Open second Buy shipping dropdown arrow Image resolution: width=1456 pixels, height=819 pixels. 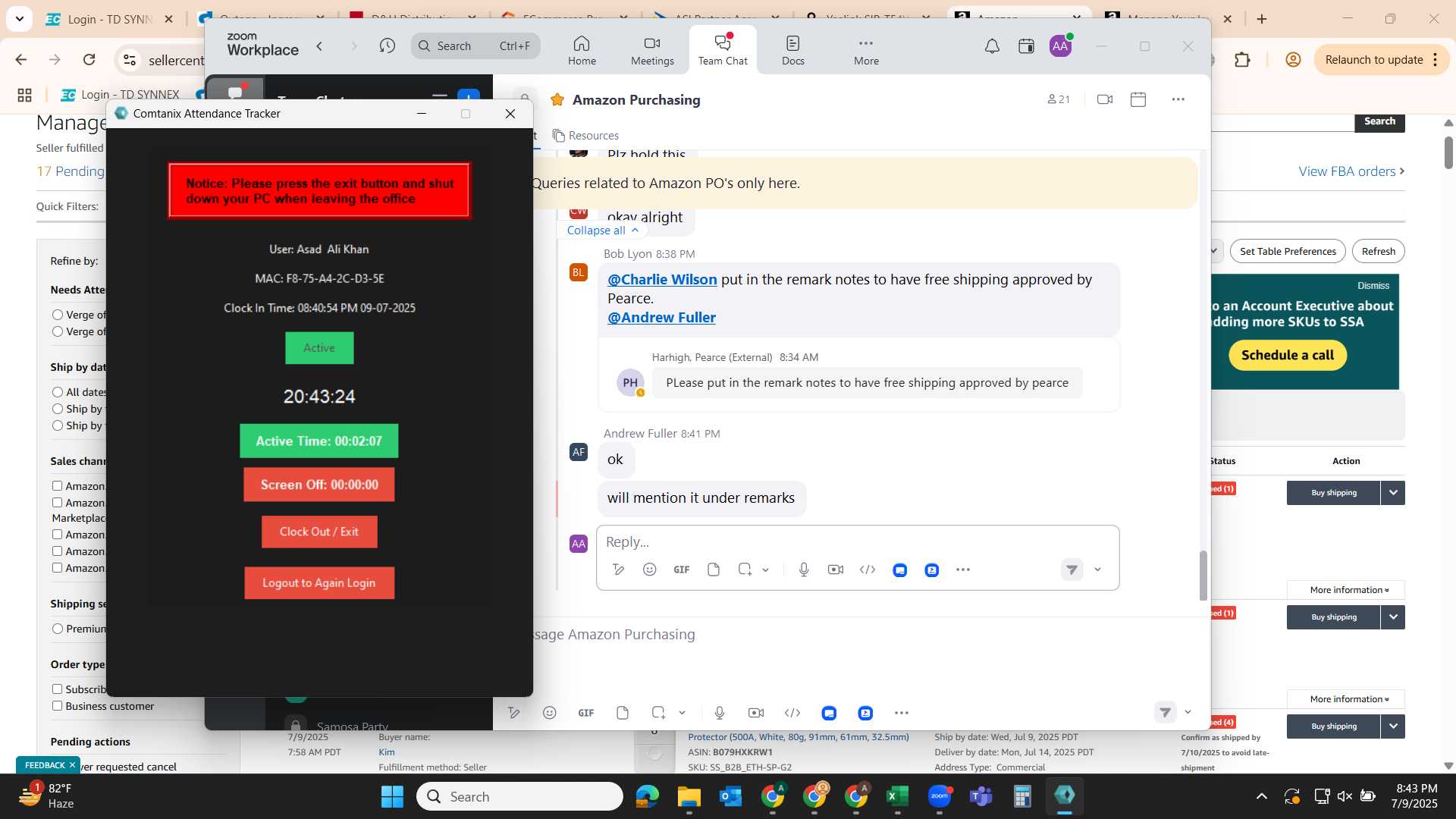tap(1393, 617)
